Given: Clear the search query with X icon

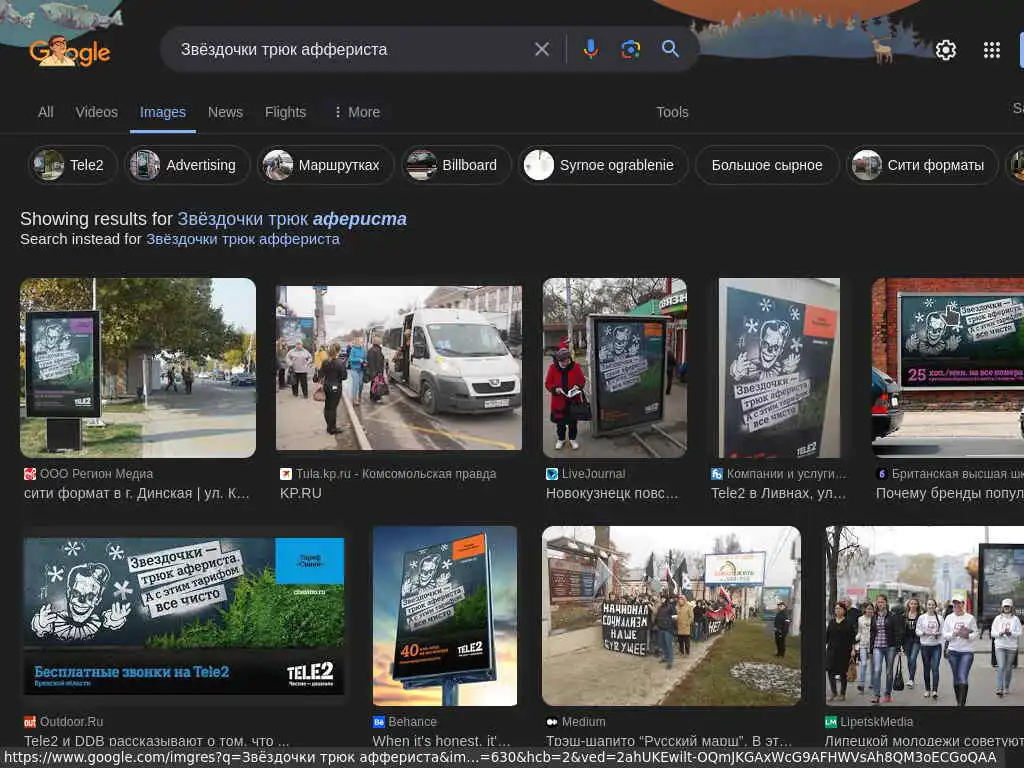Looking at the screenshot, I should 541,49.
